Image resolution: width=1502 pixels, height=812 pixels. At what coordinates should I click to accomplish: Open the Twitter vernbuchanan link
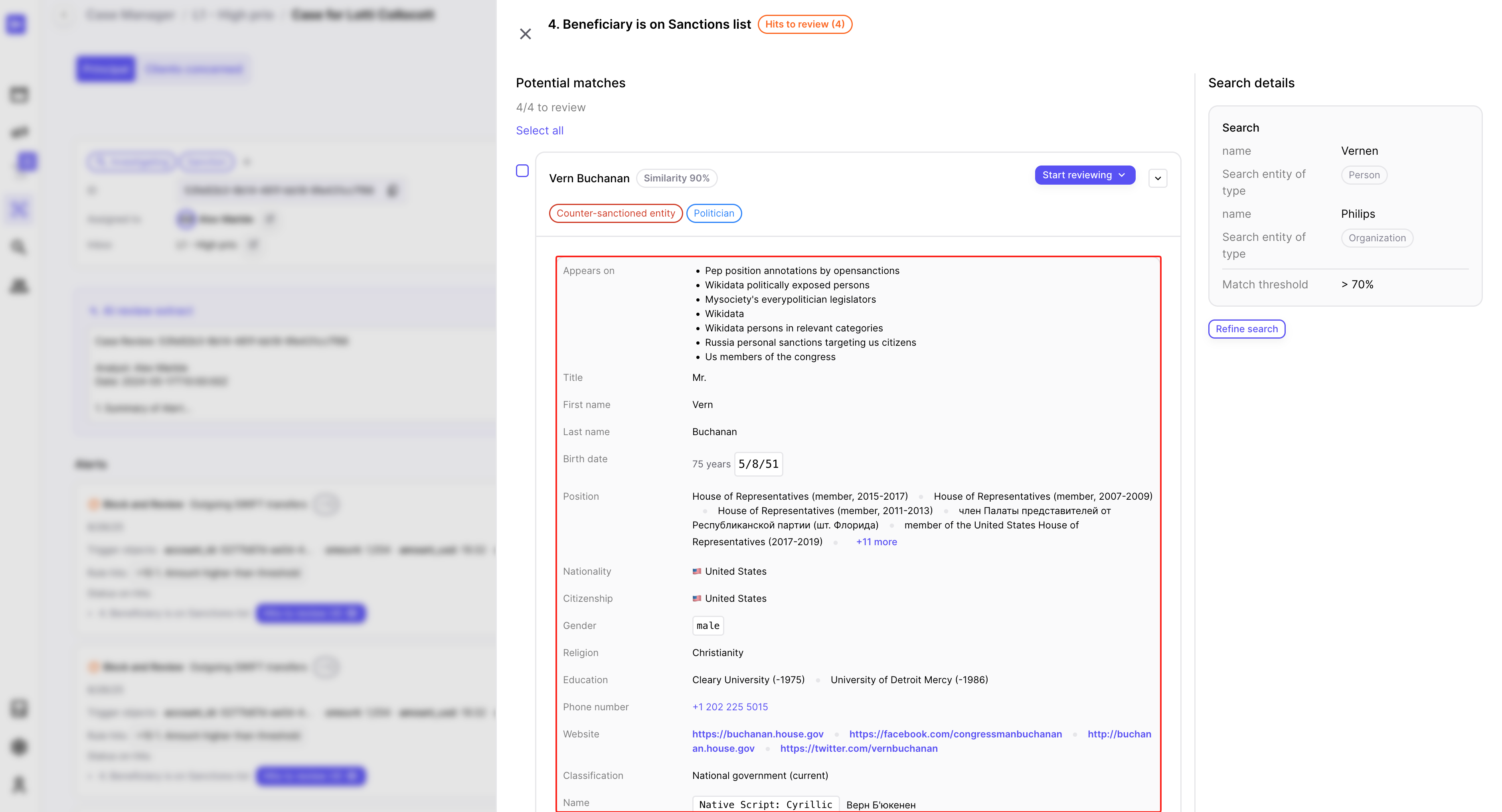click(x=859, y=749)
